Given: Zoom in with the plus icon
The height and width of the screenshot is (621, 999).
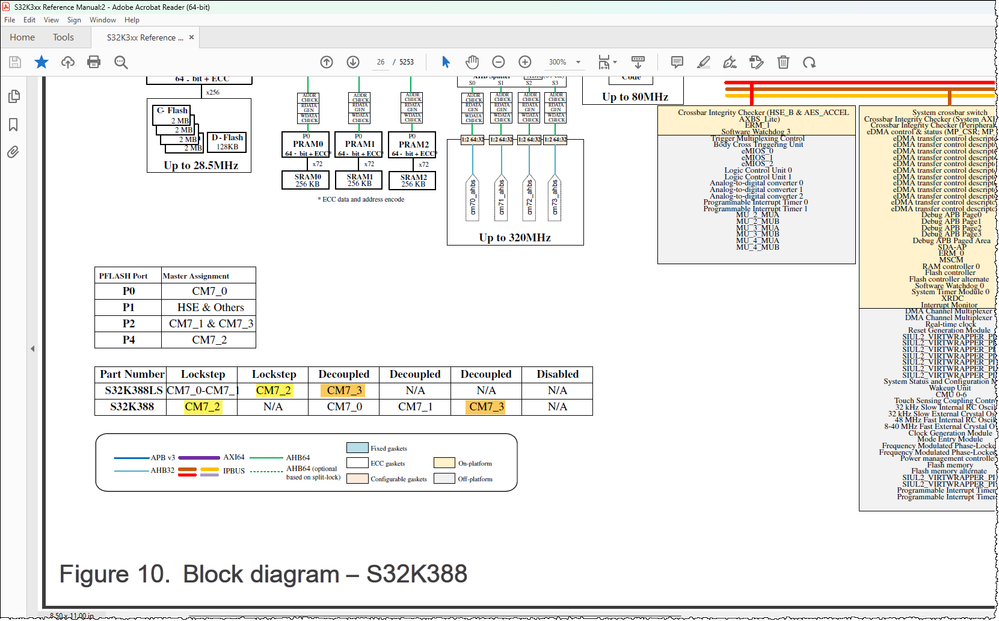Looking at the screenshot, I should click(525, 62).
